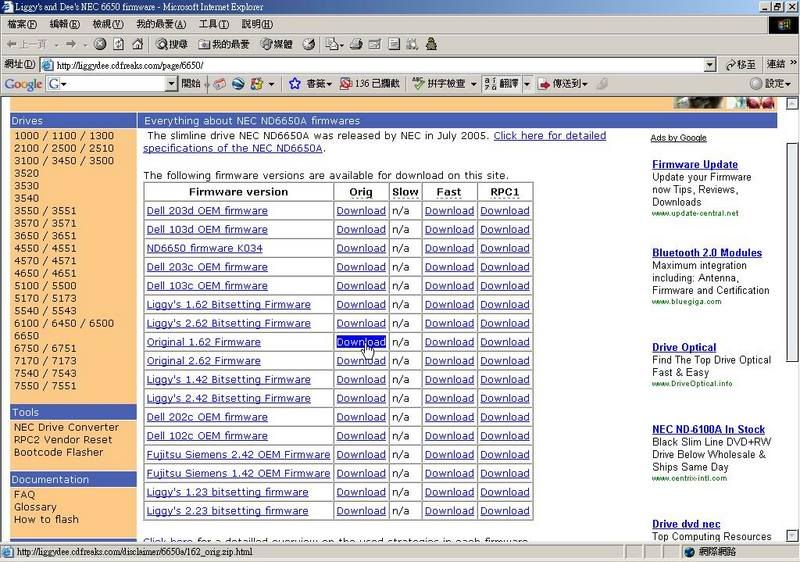Viewport: 800px width, 562px height.
Task: Open the Google toolbar logo
Action: point(23,84)
